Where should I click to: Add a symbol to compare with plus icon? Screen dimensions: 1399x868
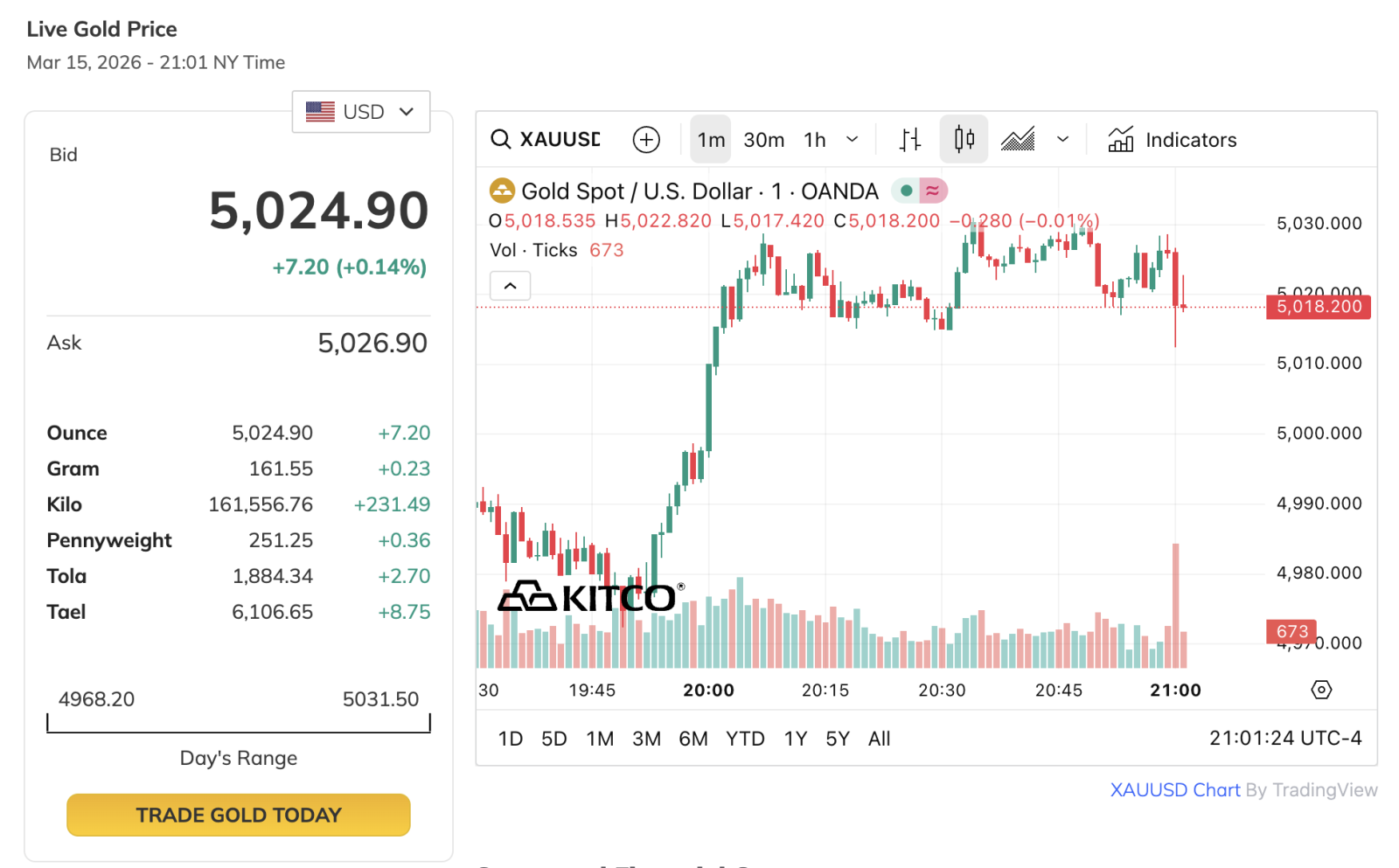click(646, 140)
